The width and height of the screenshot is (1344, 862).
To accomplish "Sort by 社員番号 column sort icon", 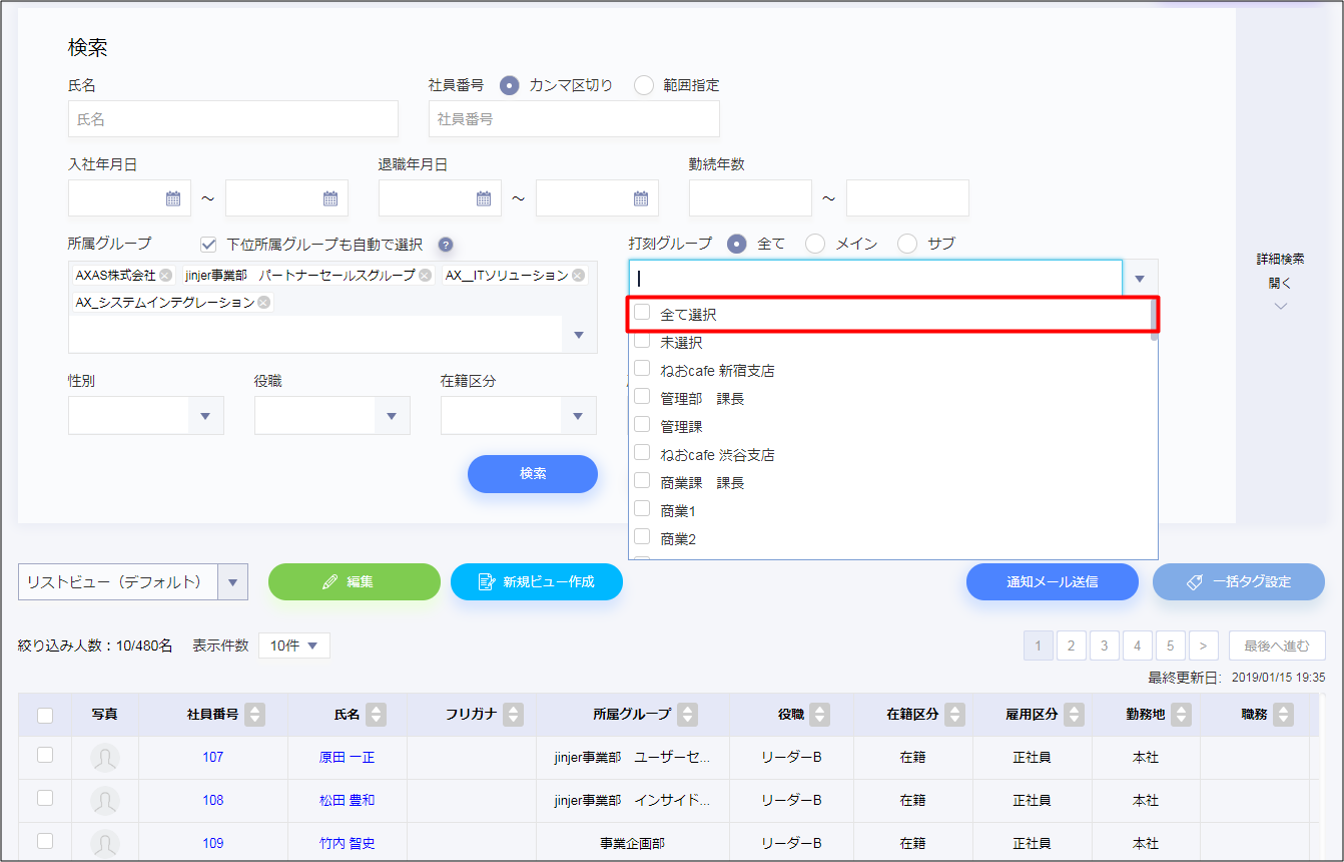I will click(x=255, y=714).
